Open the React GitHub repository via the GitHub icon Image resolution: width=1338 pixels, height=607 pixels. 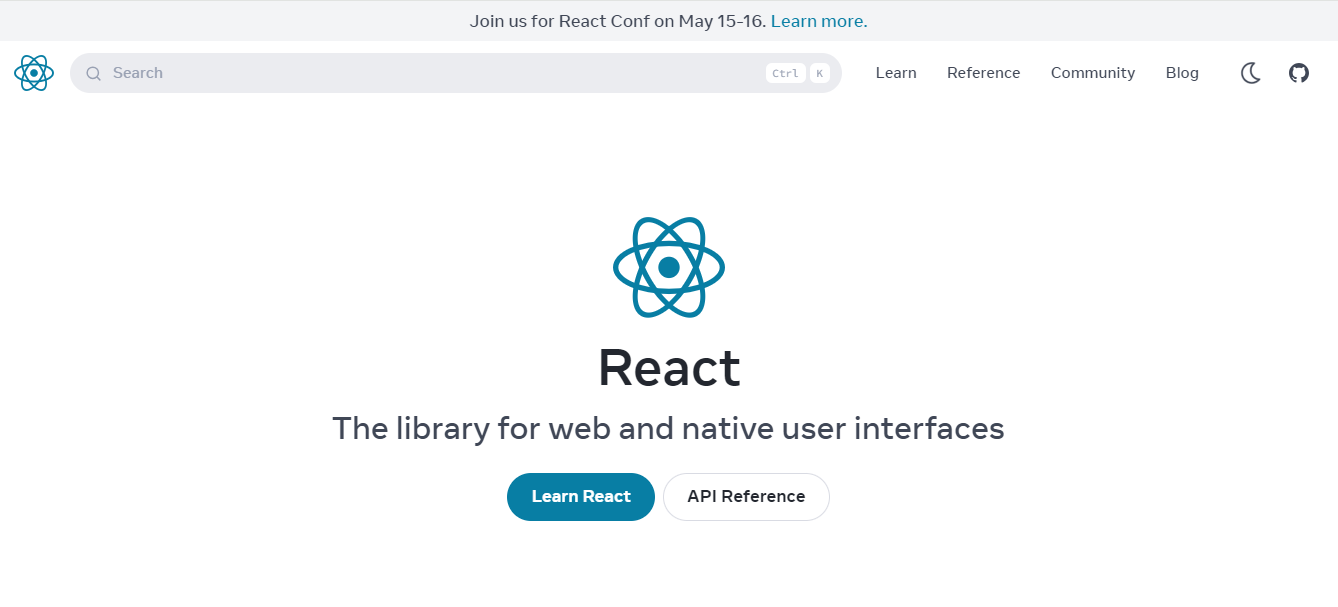coord(1298,72)
